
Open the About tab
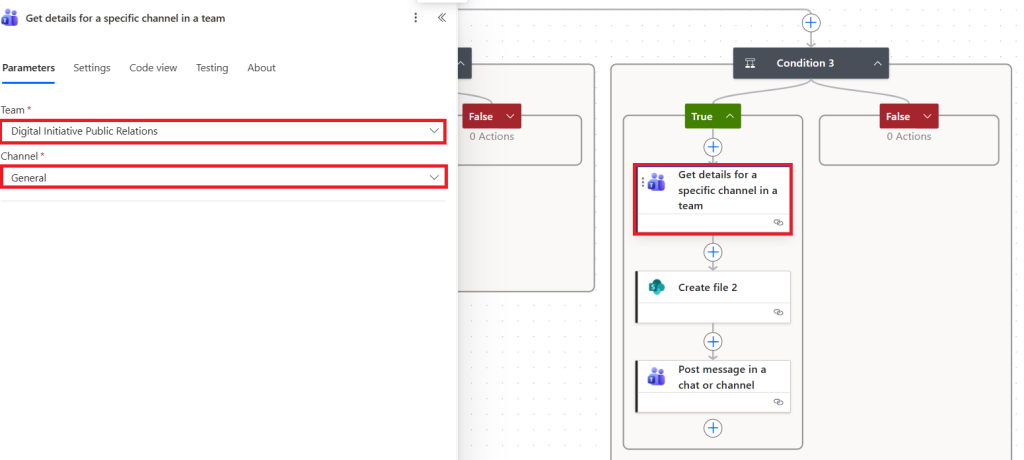click(261, 68)
